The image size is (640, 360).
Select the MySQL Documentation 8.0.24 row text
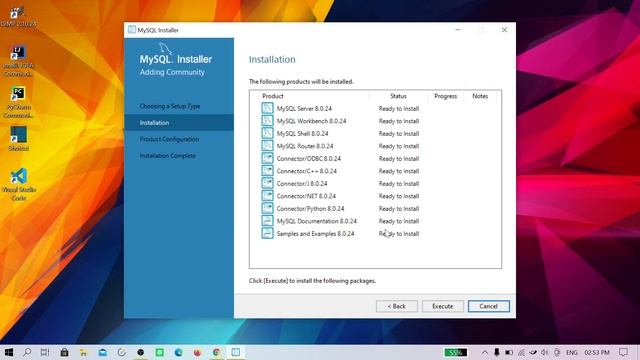point(317,221)
